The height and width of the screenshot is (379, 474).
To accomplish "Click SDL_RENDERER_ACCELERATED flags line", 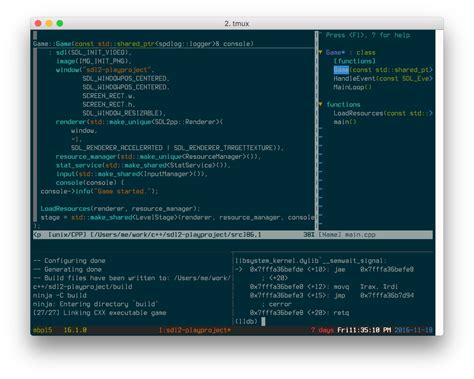I will (177, 148).
